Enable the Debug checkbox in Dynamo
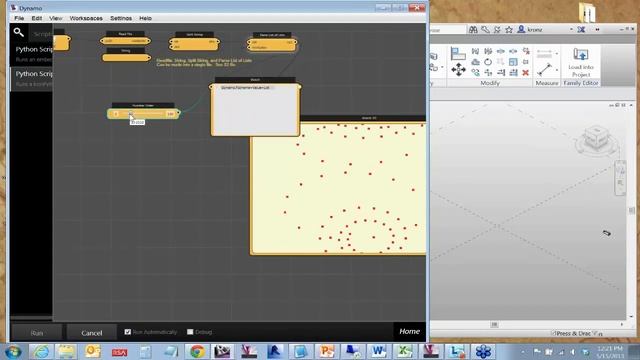This screenshot has width=640, height=360. click(190, 332)
